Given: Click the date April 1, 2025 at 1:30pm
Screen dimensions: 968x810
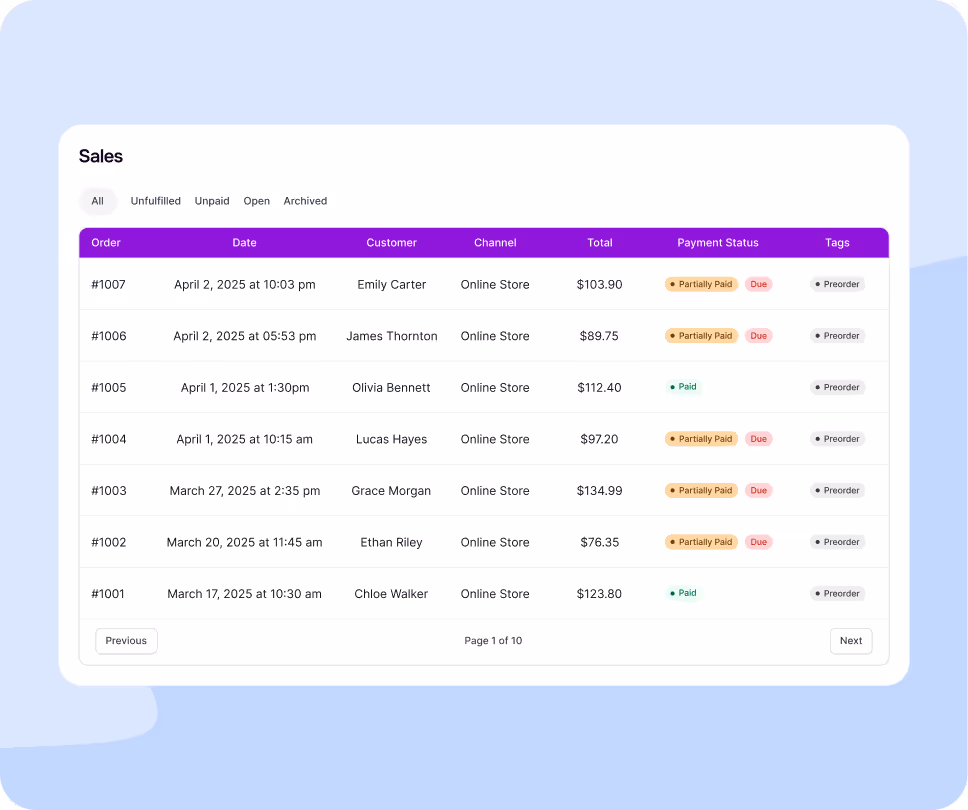Looking at the screenshot, I should 245,388.
